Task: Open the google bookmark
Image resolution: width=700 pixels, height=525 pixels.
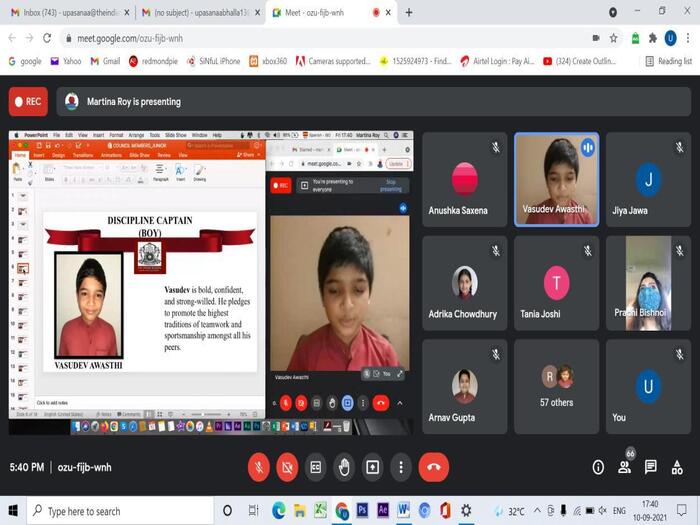Action: point(25,61)
